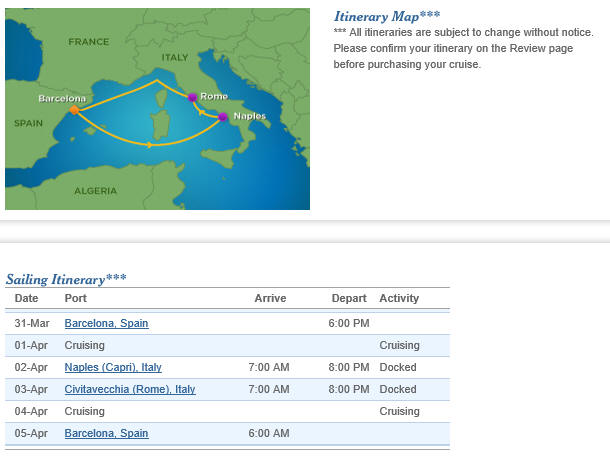
Task: Select the Arrive column header
Action: click(x=270, y=298)
